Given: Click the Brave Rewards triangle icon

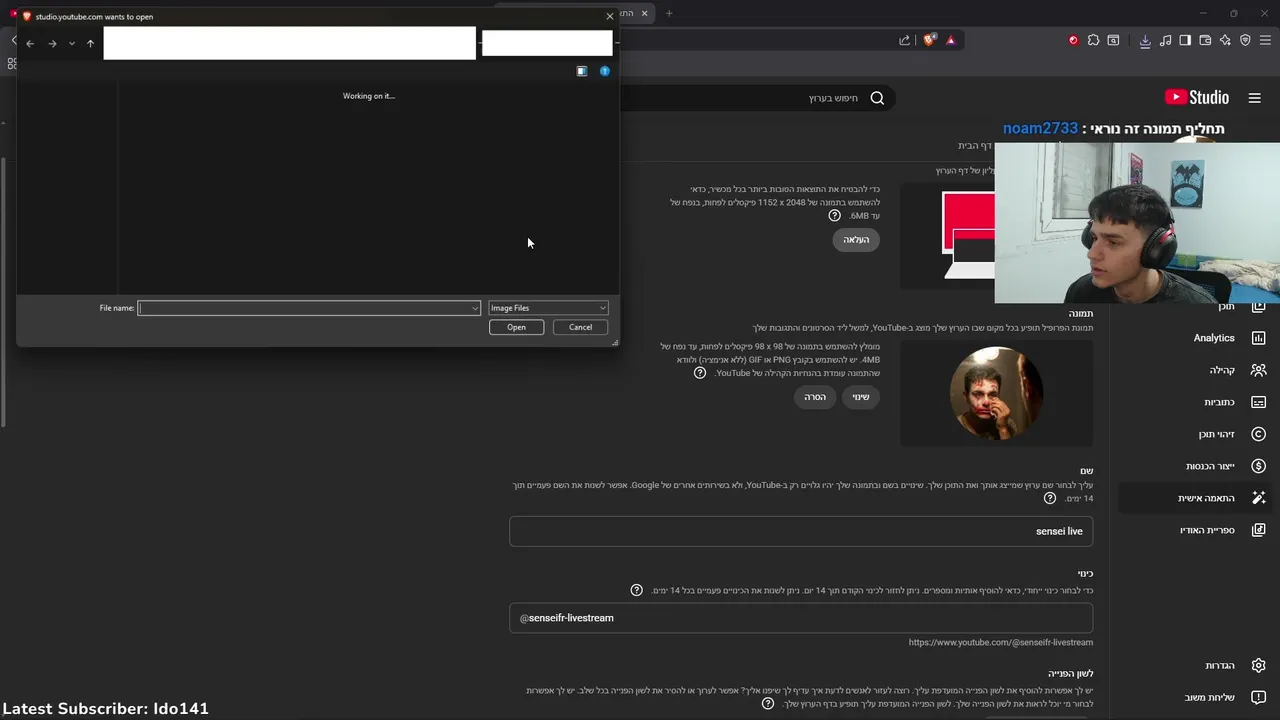Looking at the screenshot, I should tap(950, 40).
